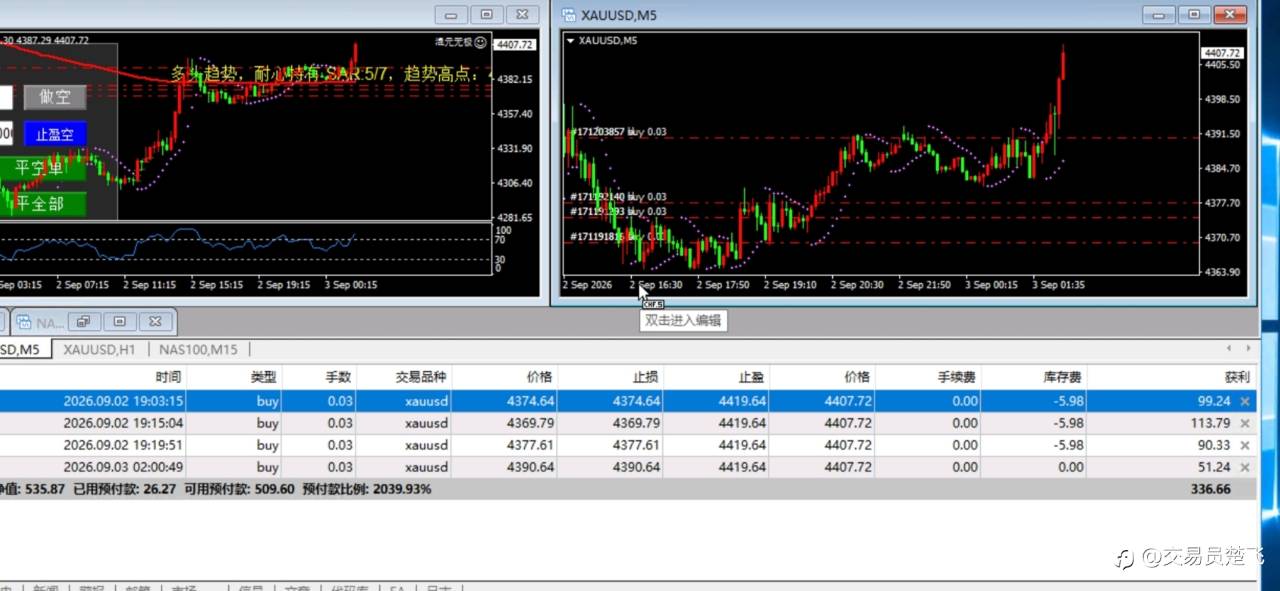Image resolution: width=1280 pixels, height=591 pixels.
Task: Maximize the minimized NA... chart window
Action: tap(120, 322)
